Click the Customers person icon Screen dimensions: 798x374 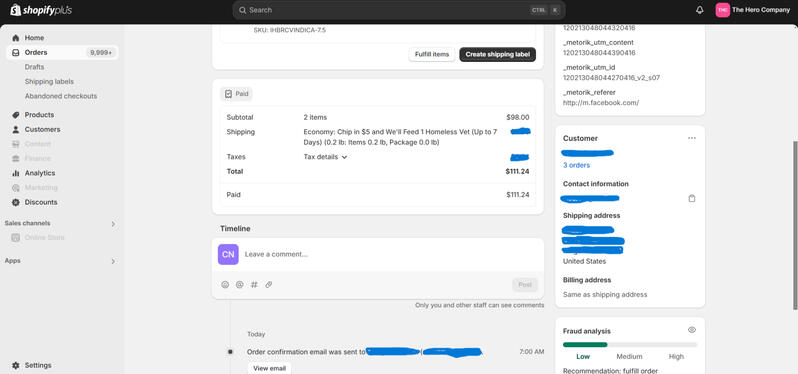pyautogui.click(x=16, y=130)
